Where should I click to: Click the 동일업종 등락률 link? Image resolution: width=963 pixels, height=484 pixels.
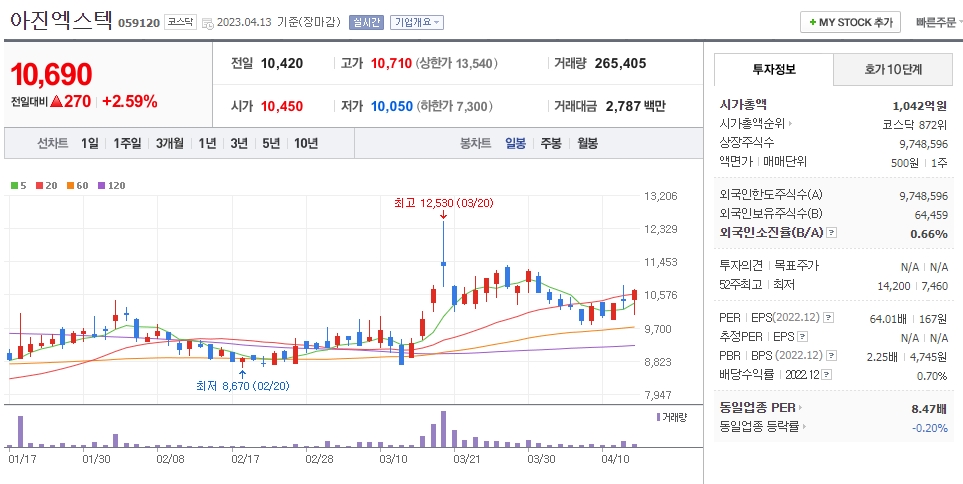[x=759, y=426]
